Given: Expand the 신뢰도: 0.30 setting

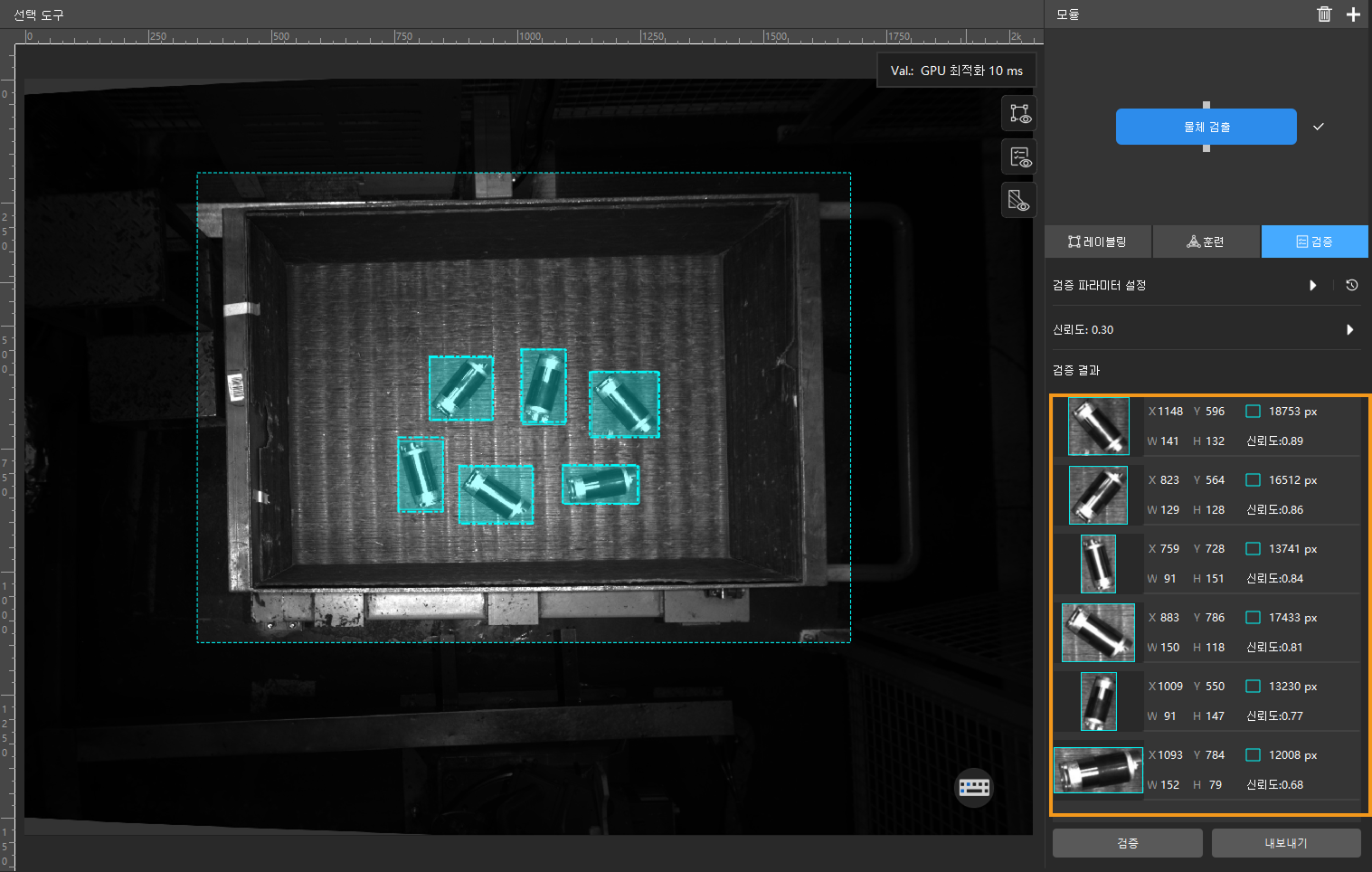Looking at the screenshot, I should (x=1349, y=330).
